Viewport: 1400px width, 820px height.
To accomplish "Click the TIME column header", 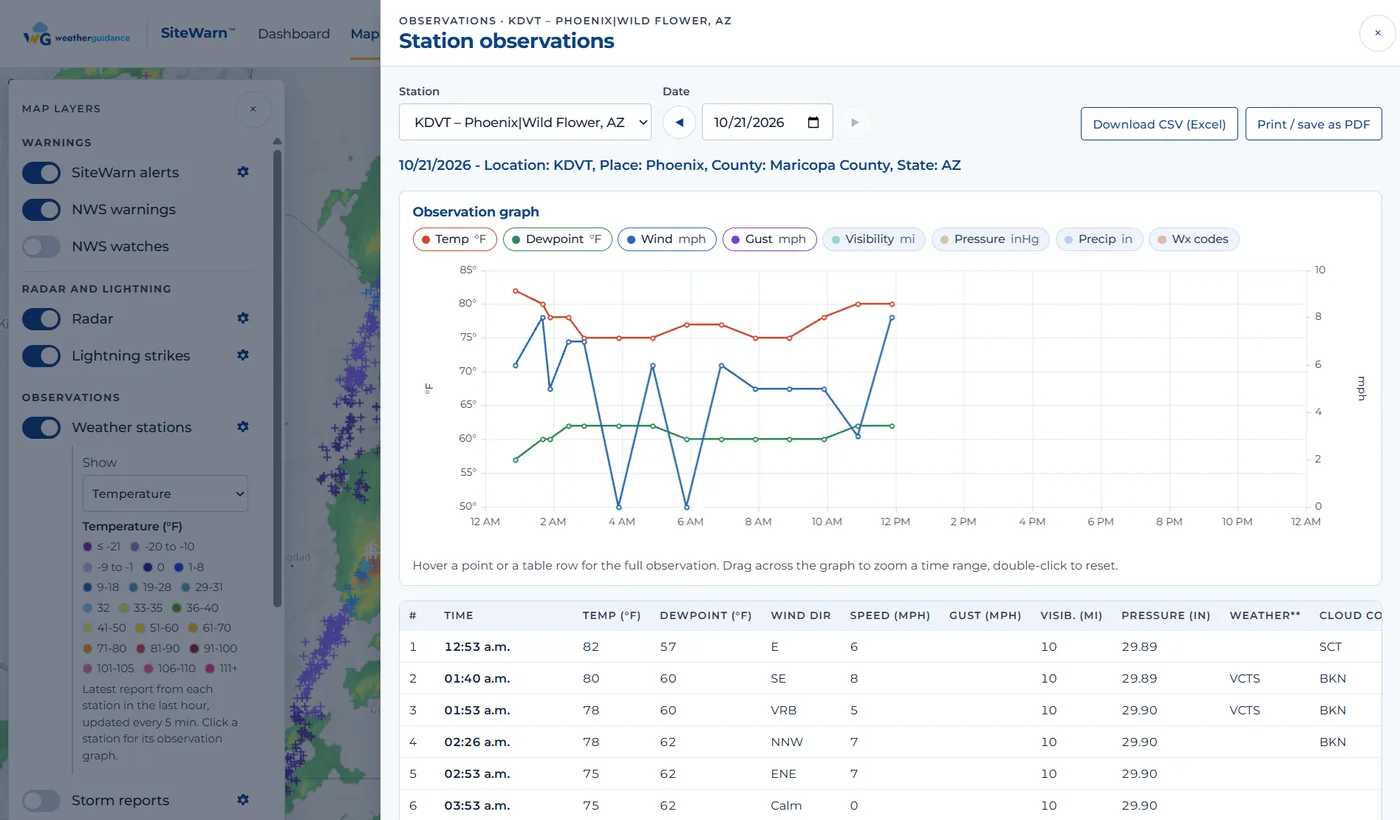I will point(459,616).
